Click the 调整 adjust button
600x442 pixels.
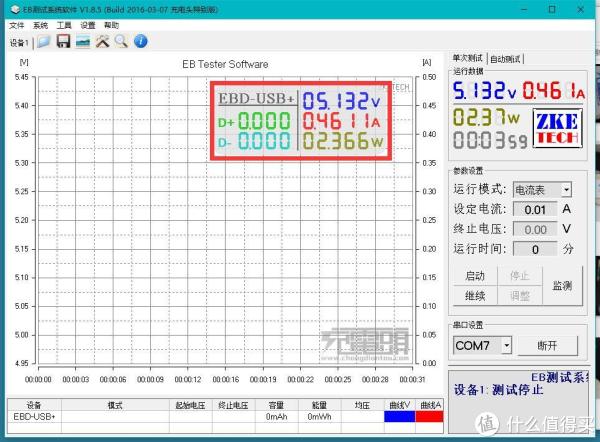[520, 295]
